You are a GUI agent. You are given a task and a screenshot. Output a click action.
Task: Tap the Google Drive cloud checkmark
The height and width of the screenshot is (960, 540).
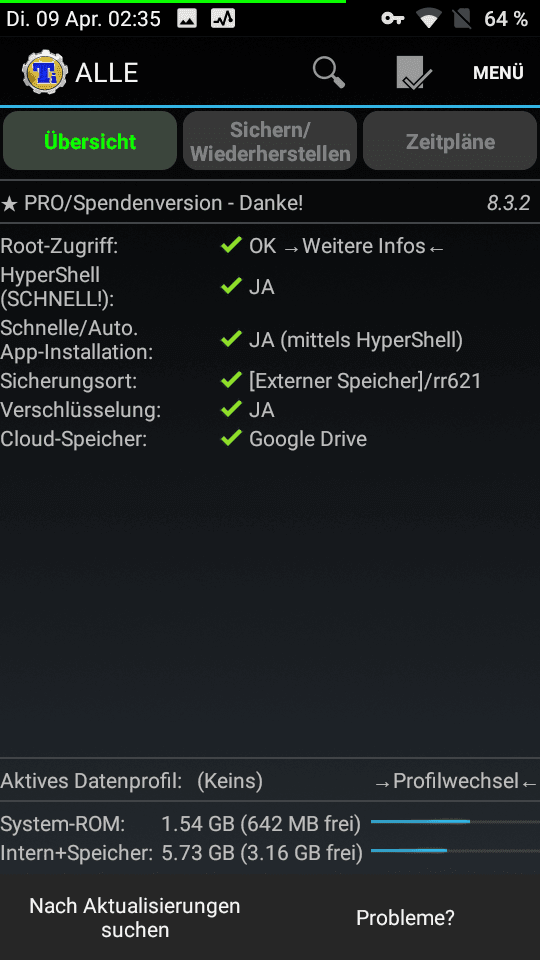click(231, 438)
